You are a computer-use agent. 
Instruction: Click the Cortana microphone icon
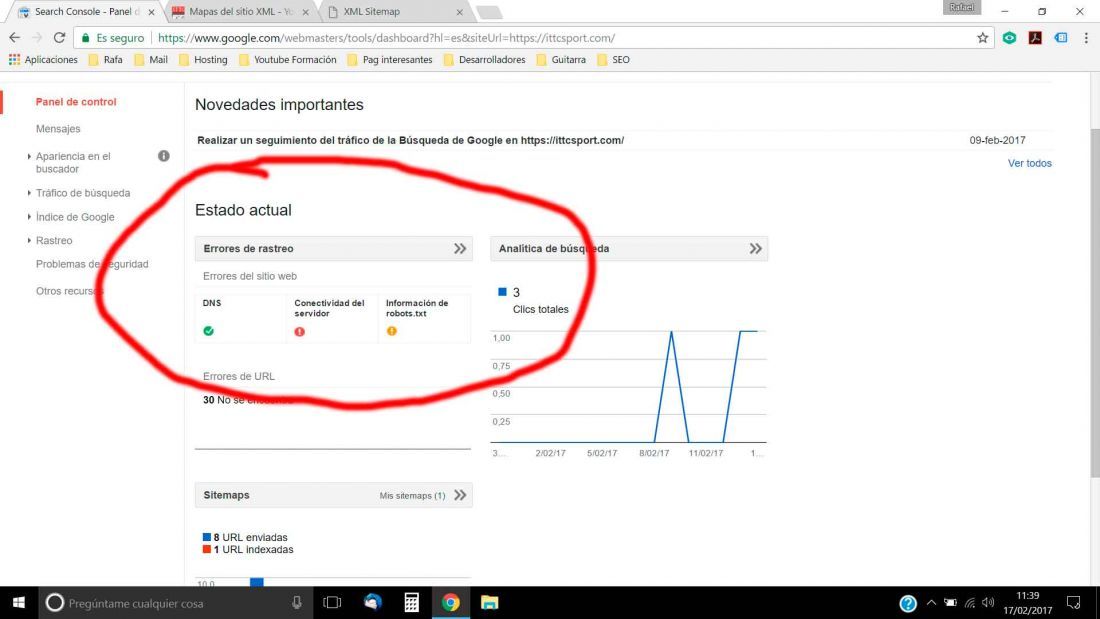tap(297, 603)
